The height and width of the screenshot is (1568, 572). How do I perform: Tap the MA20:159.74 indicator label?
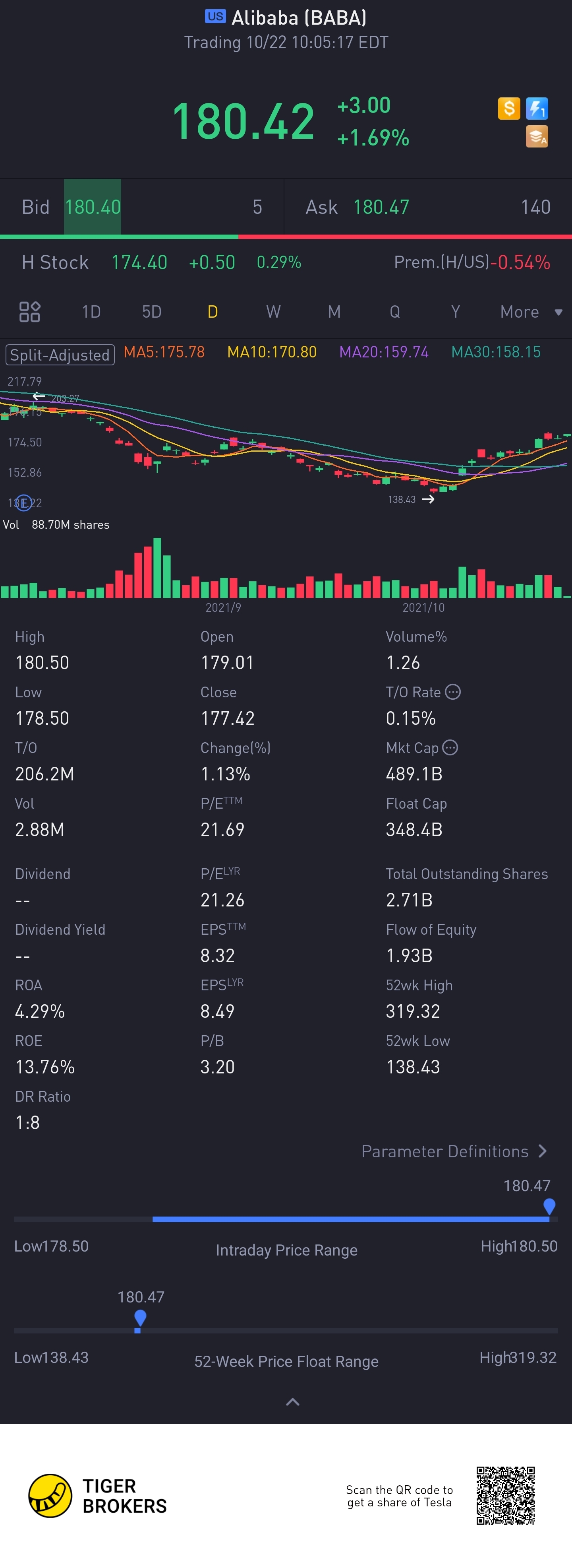click(x=384, y=352)
